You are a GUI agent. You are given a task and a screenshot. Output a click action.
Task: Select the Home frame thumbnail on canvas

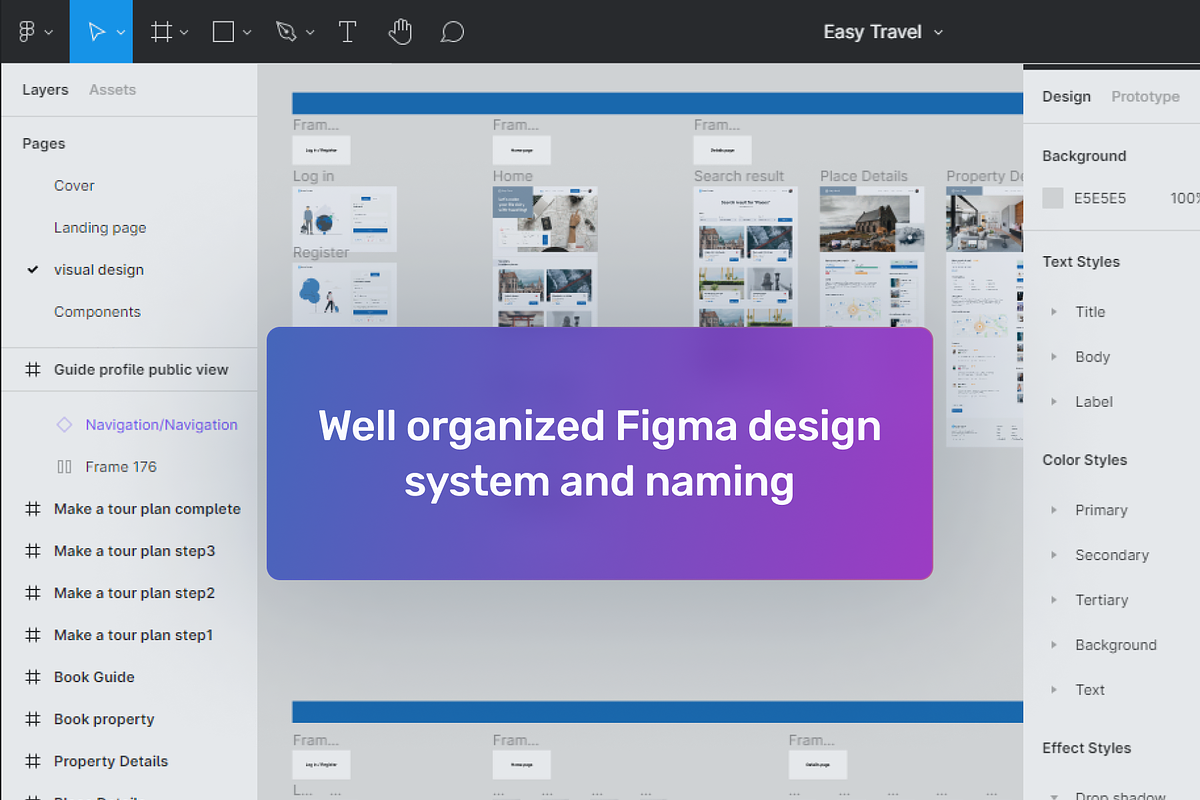pos(545,258)
